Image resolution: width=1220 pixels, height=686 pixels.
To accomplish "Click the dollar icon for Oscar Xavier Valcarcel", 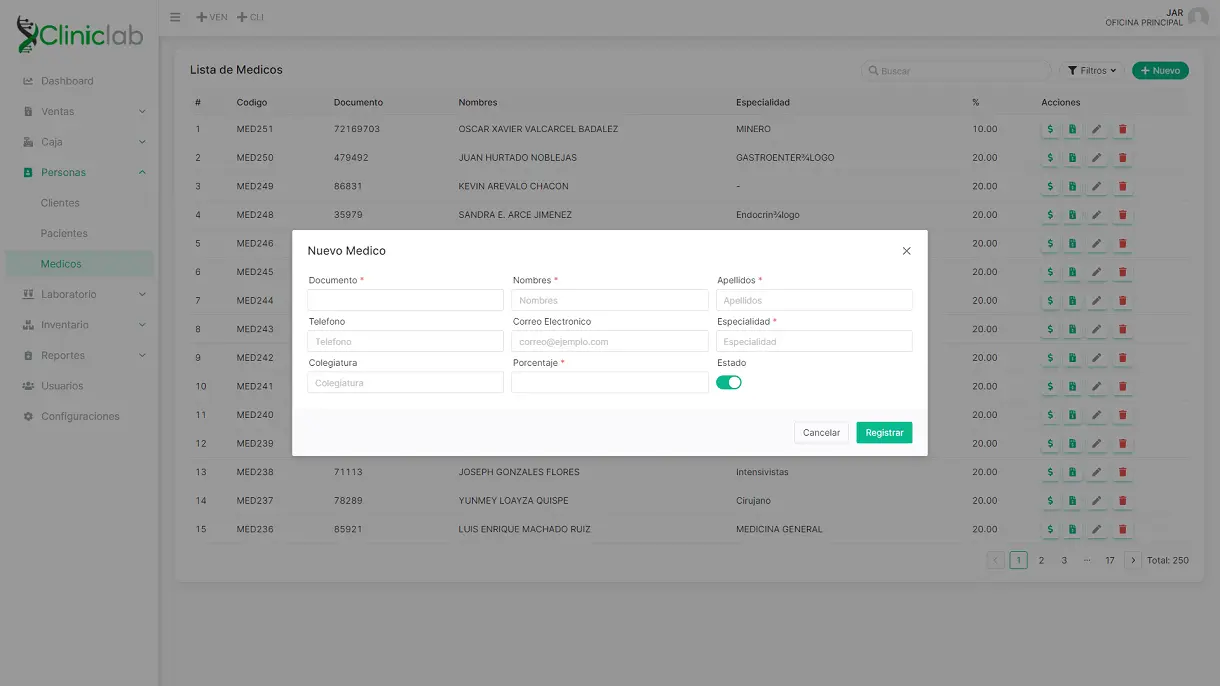I will coord(1049,129).
